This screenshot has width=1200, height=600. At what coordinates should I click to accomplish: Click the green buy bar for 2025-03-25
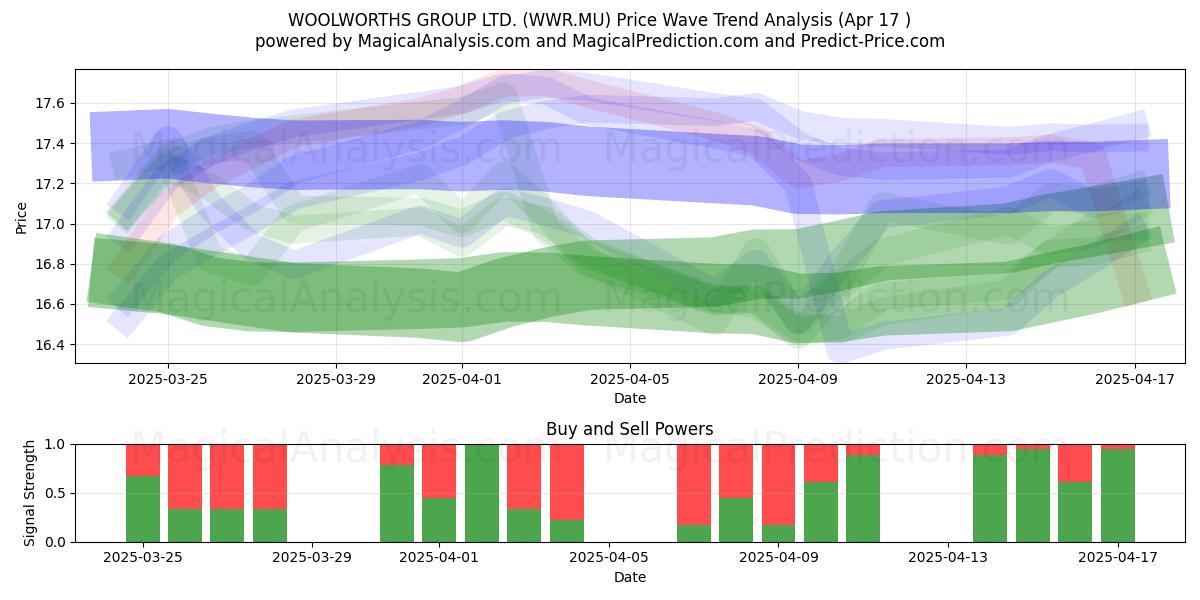[143, 509]
